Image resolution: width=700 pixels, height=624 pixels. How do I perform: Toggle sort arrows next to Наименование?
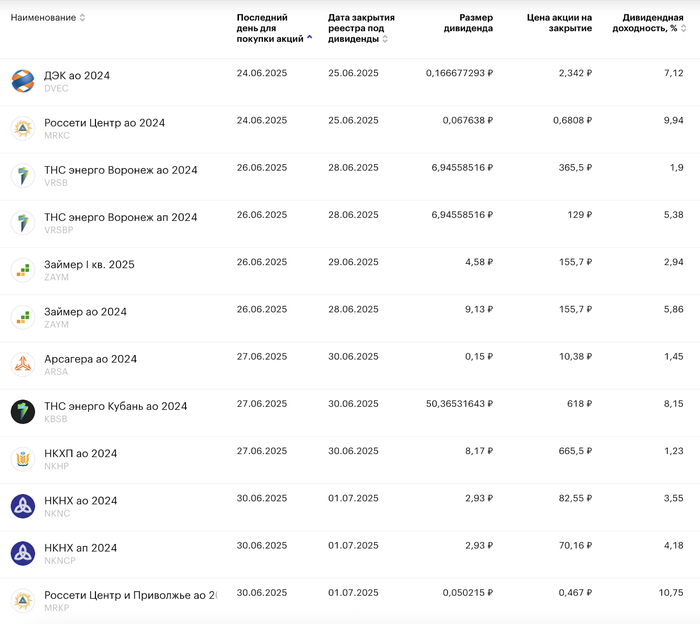tap(82, 18)
